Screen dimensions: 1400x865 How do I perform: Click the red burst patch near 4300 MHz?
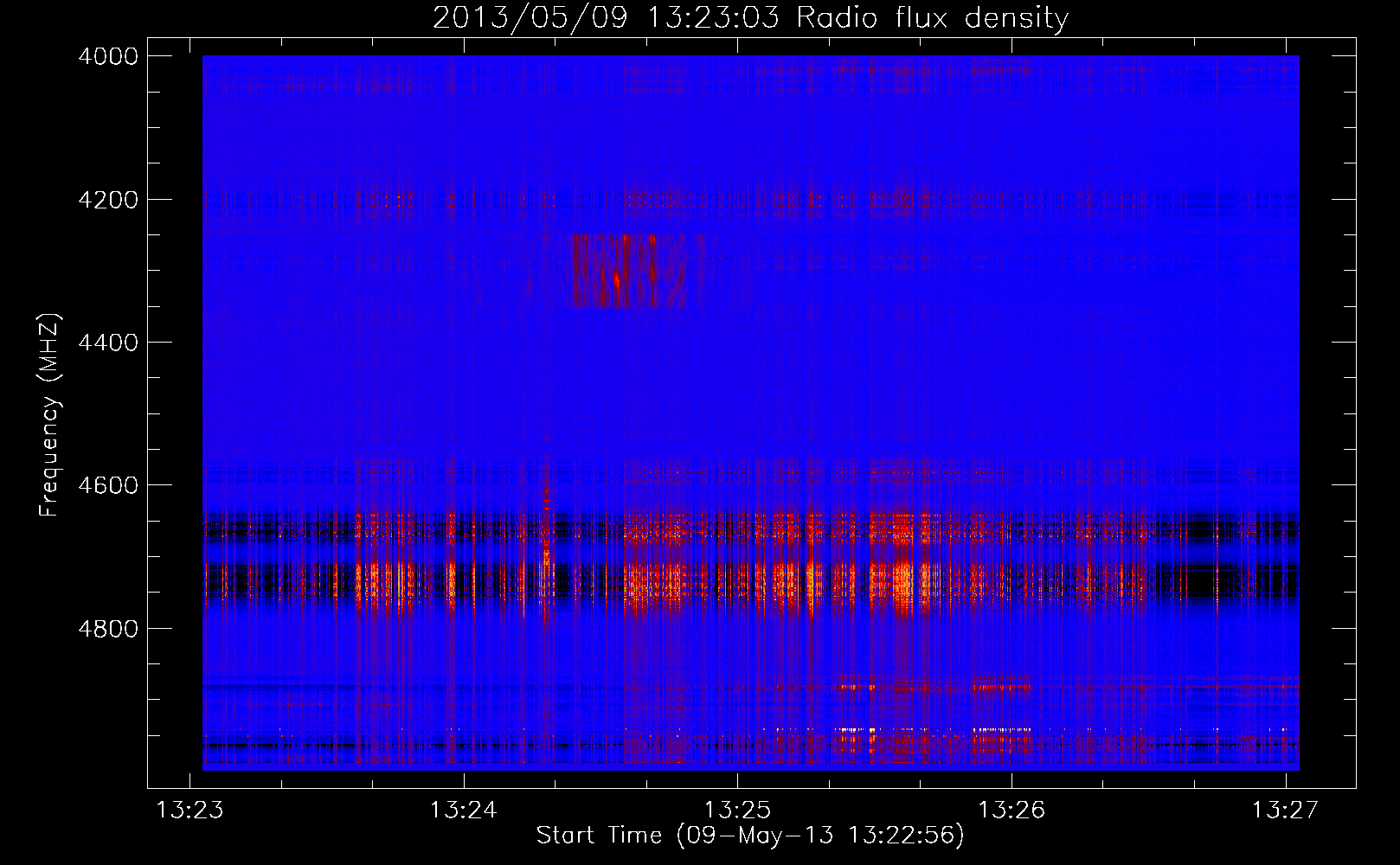629,271
